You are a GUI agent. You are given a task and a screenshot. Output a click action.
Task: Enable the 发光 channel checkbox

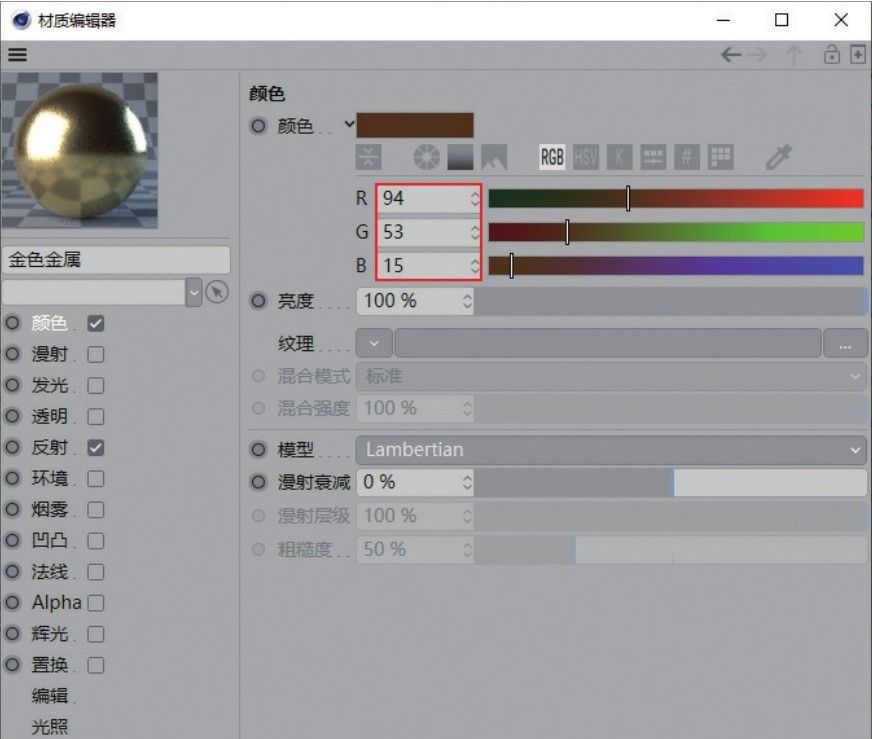click(96, 385)
